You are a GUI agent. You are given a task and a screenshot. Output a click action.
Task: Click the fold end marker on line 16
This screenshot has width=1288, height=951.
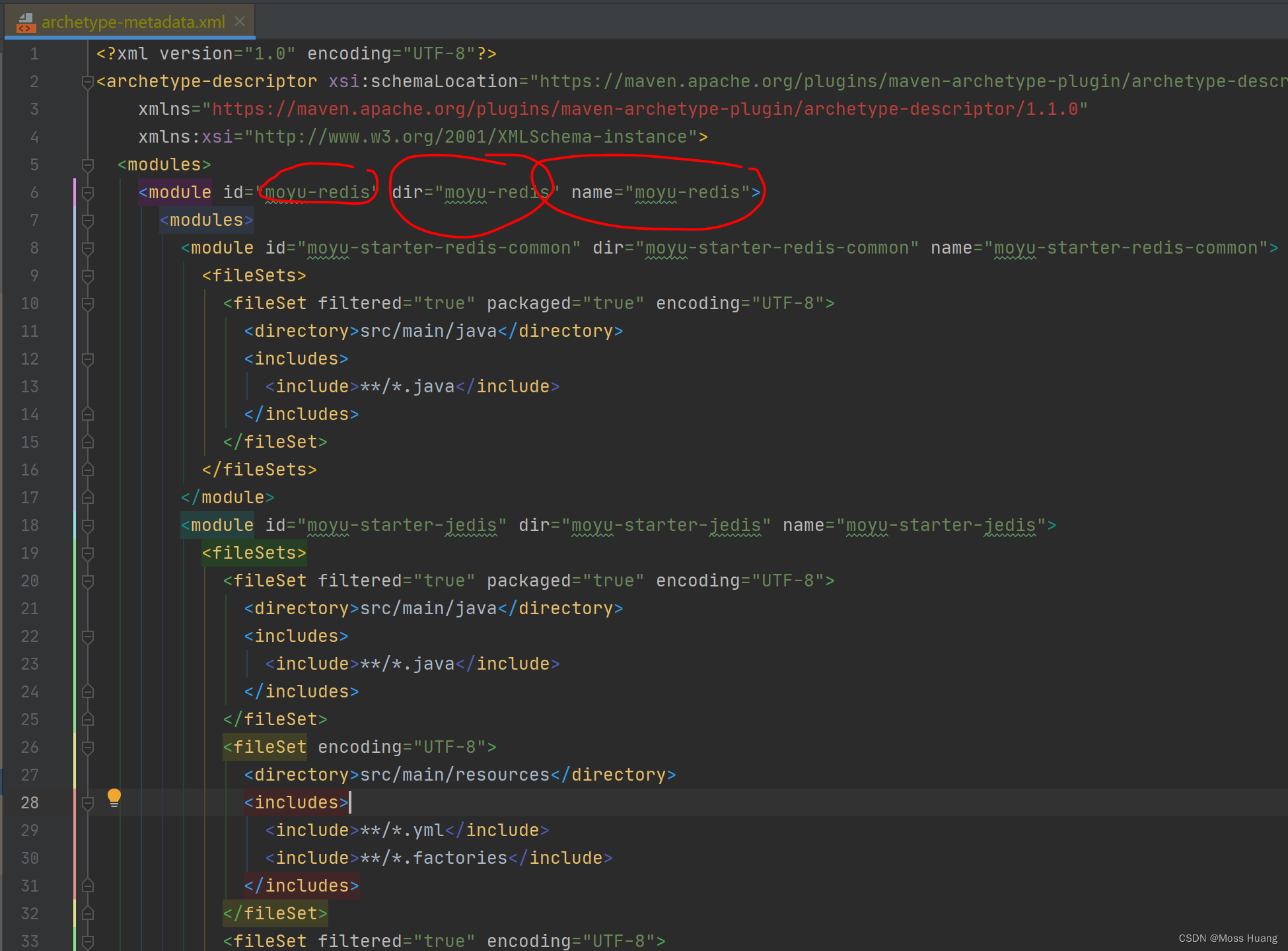point(87,470)
